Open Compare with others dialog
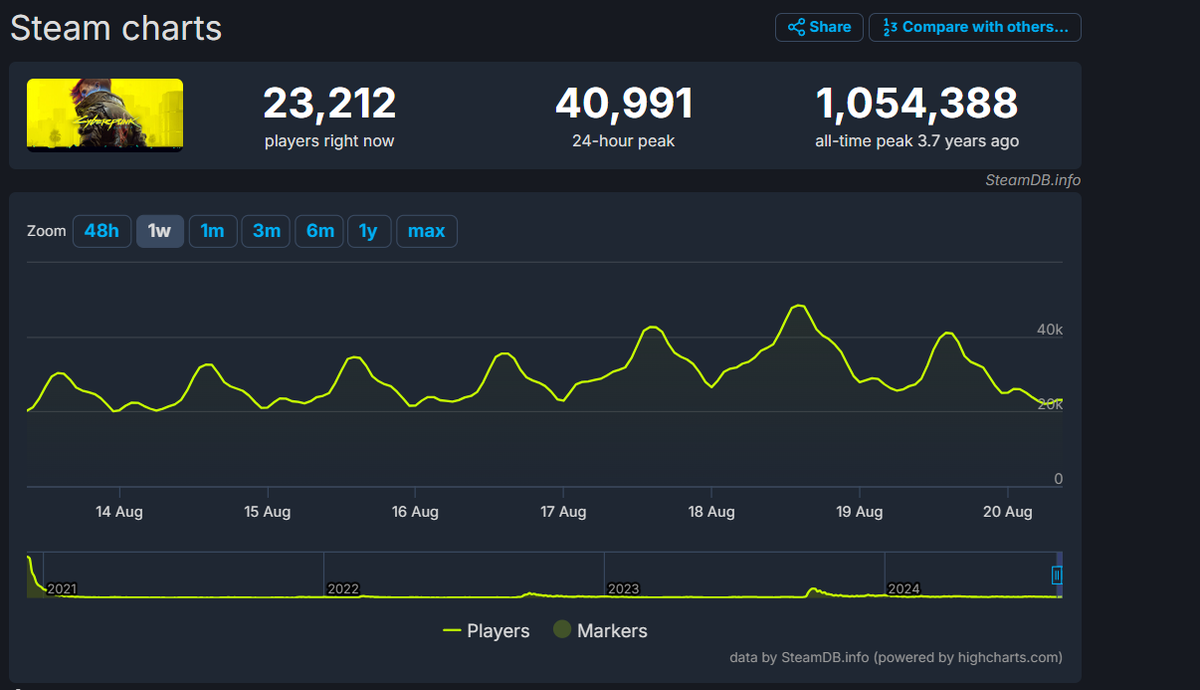 coord(975,27)
